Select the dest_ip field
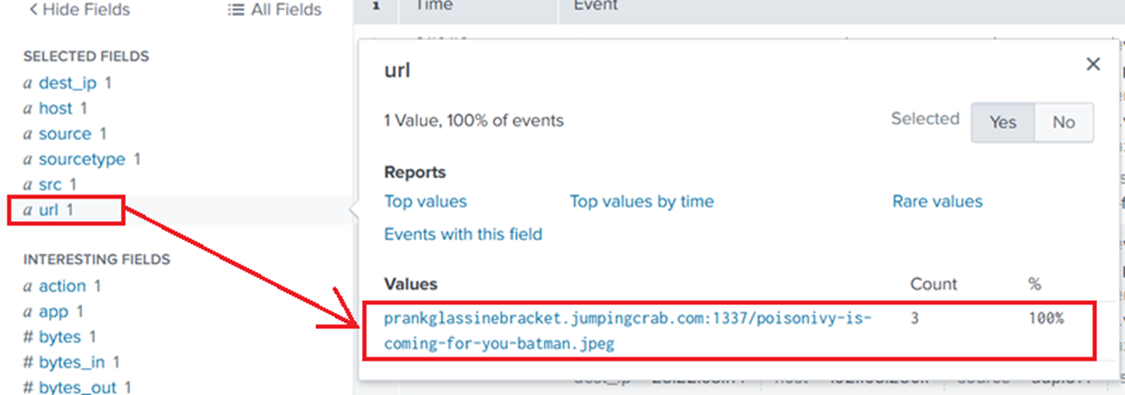 pyautogui.click(x=67, y=83)
